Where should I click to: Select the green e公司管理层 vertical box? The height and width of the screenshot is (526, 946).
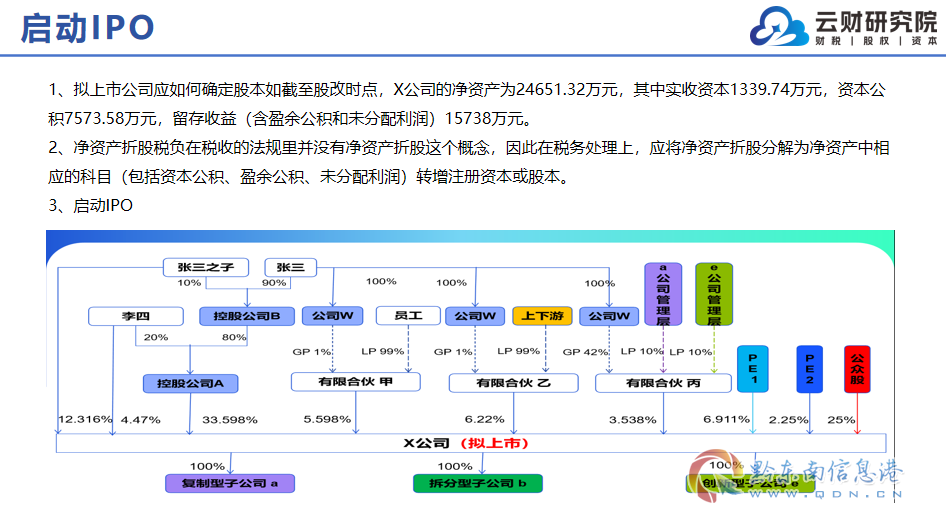coord(714,294)
